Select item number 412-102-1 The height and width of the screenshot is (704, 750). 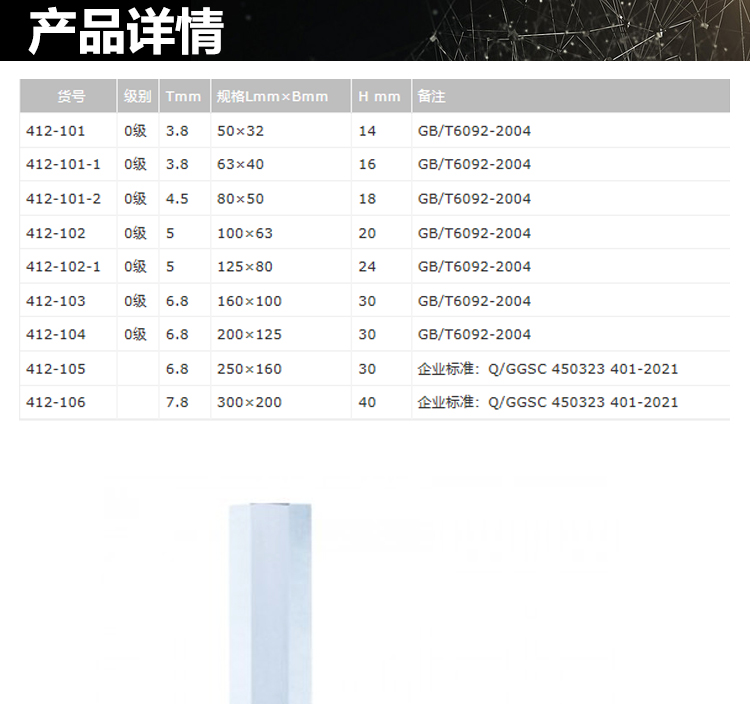63,267
